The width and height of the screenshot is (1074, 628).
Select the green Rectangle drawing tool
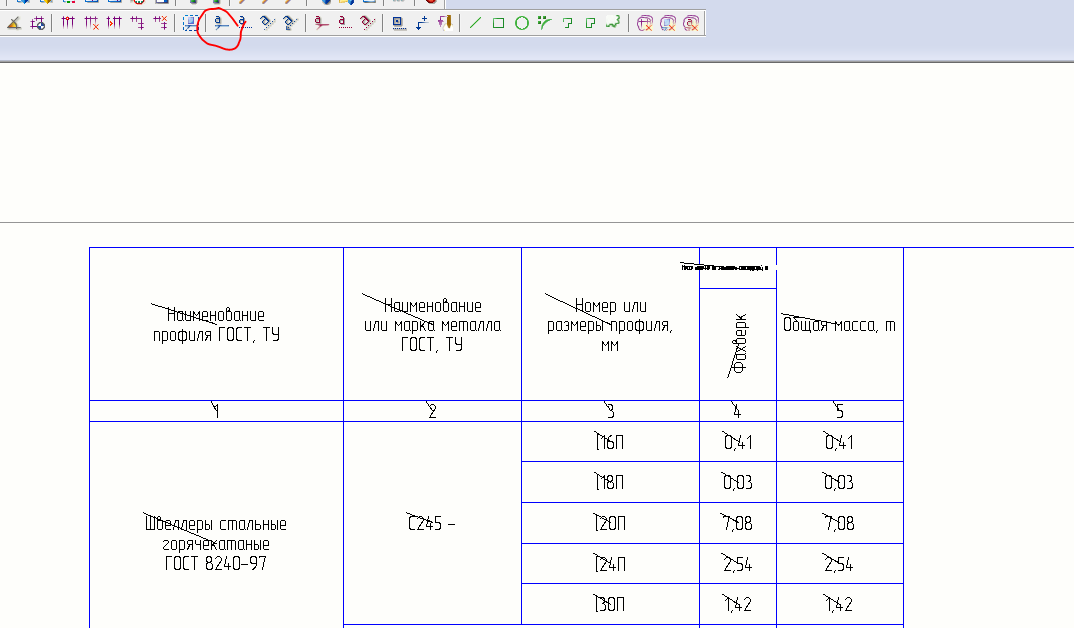pos(498,22)
